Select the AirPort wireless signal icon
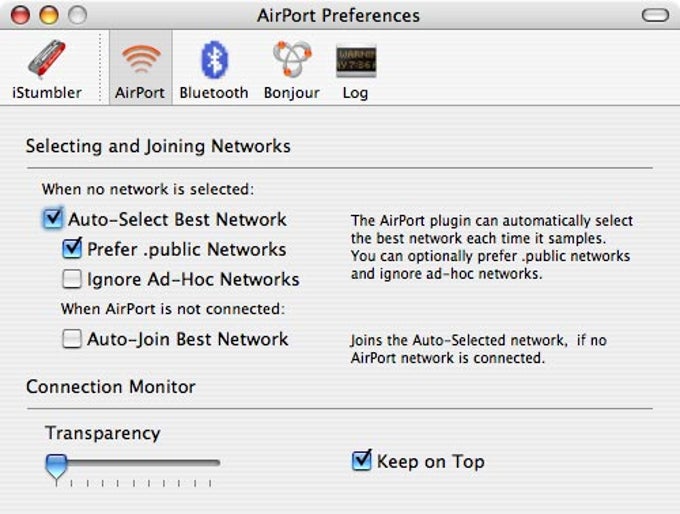 [141, 59]
